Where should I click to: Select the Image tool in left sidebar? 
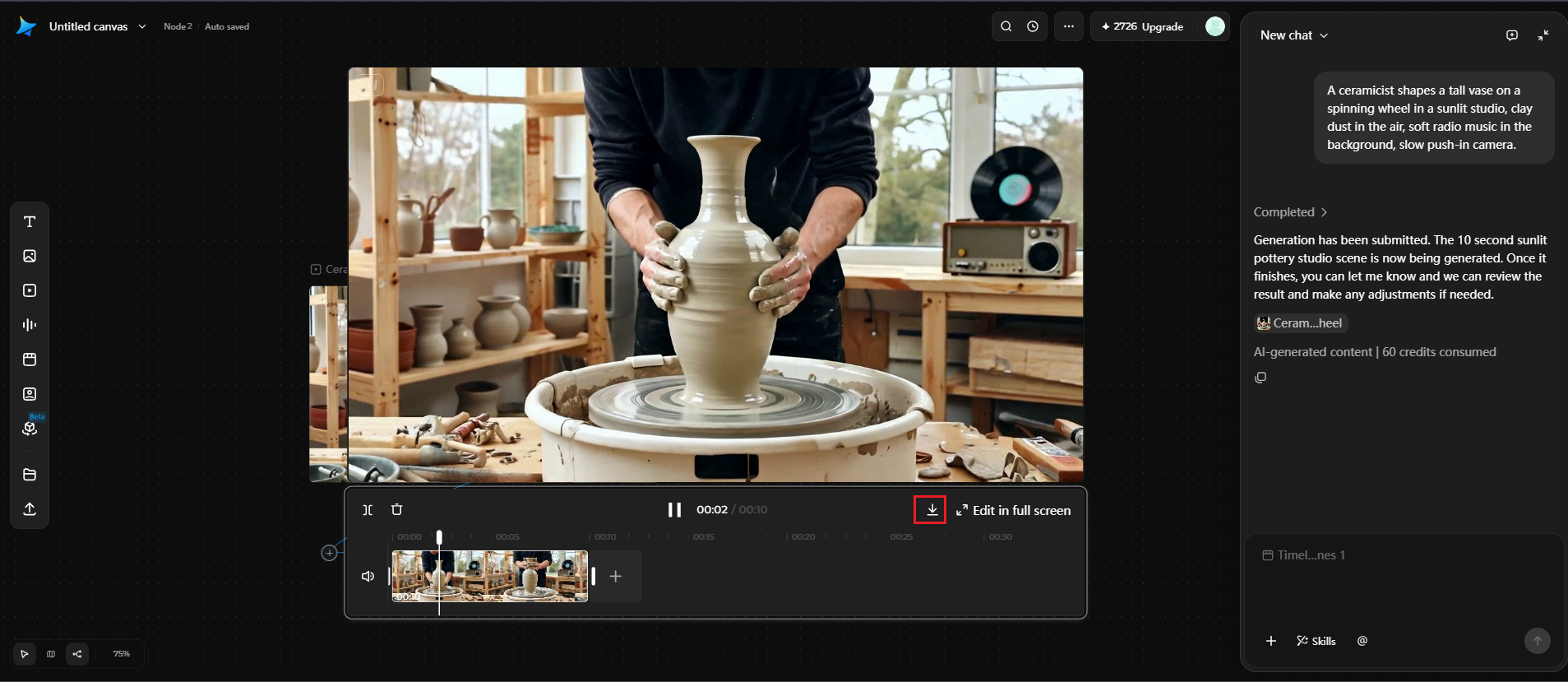click(30, 256)
